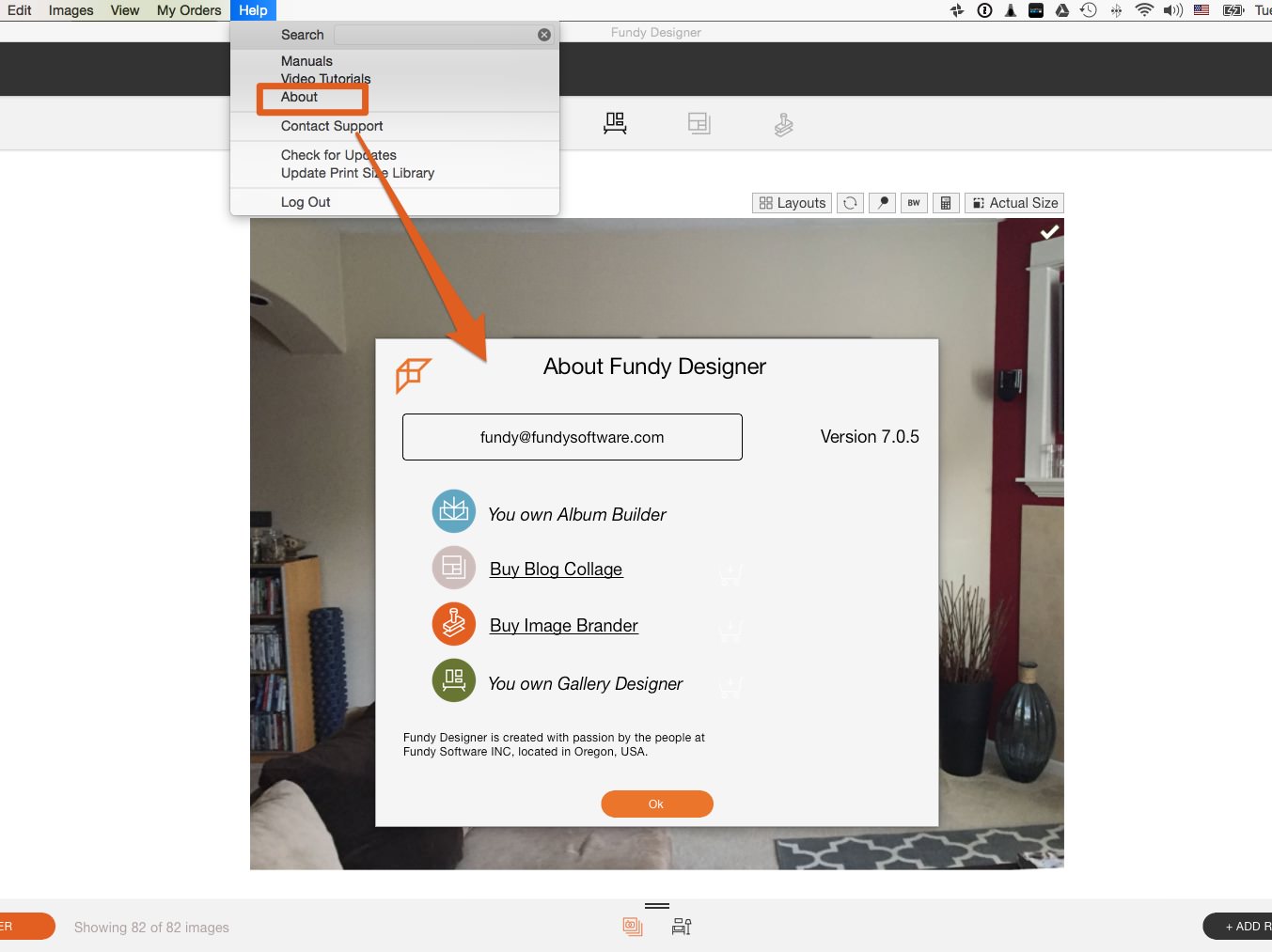Open the Wi-Fi menu bar icon
This screenshot has width=1272, height=952.
pos(1144,10)
